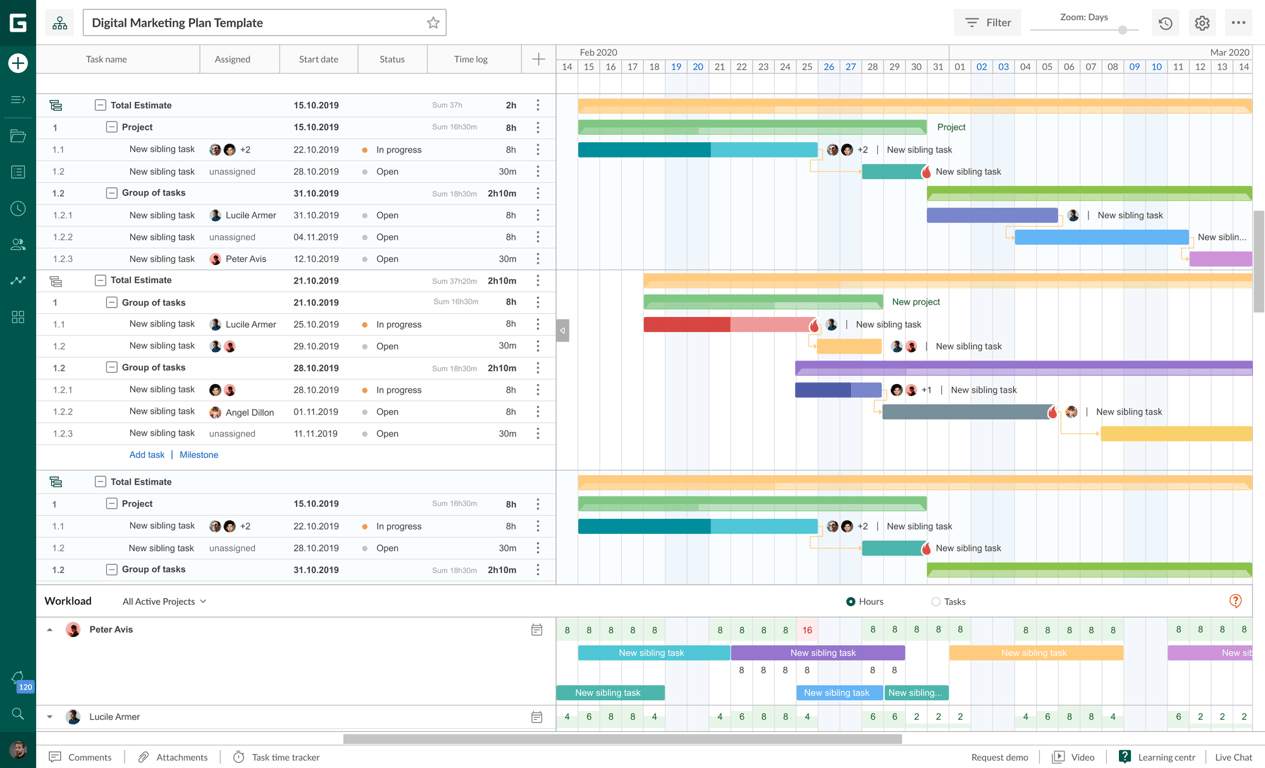This screenshot has height=768, width=1265.
Task: Open project history with the clock arrow icon
Action: tap(1164, 22)
